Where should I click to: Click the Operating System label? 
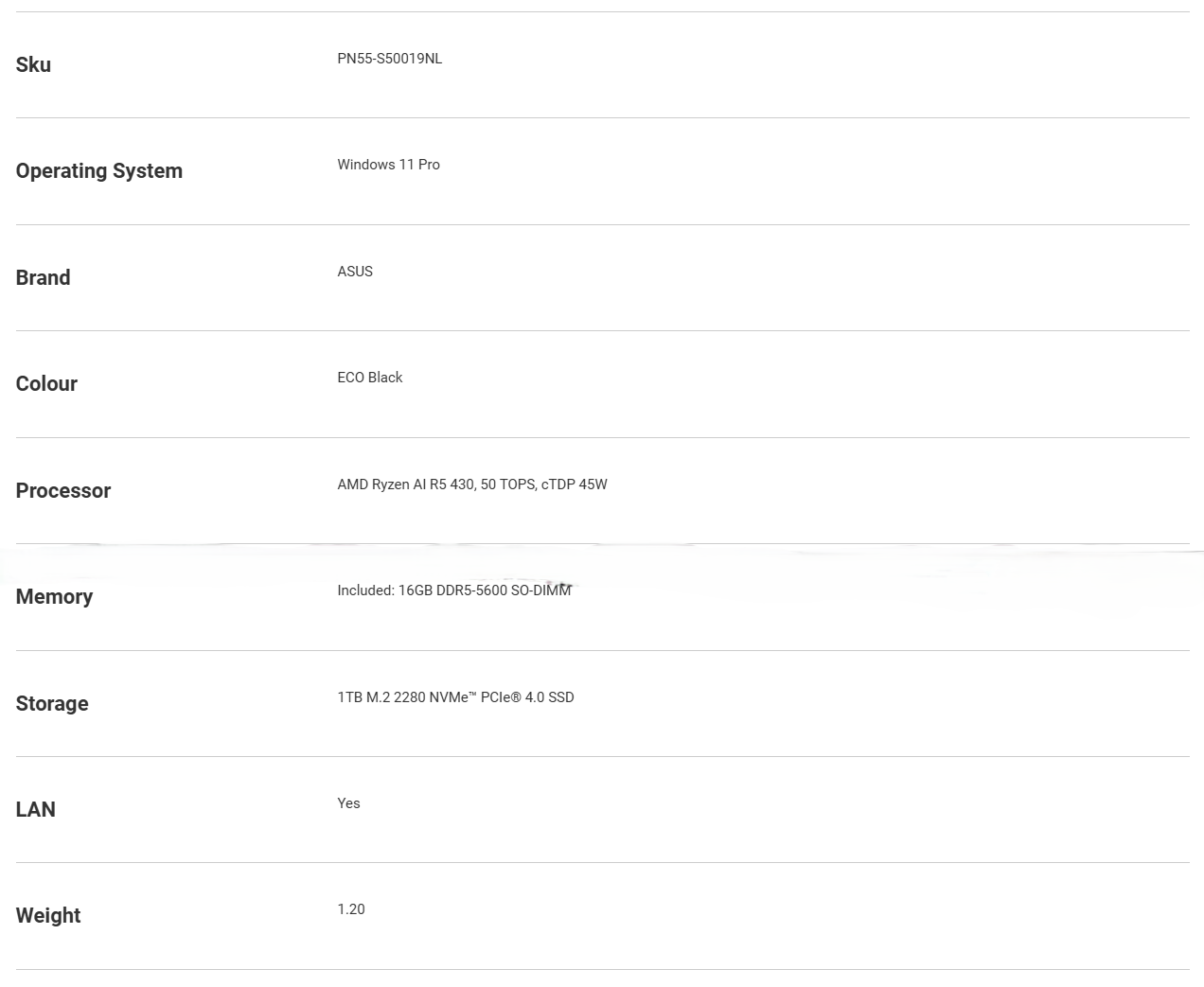coord(99,171)
